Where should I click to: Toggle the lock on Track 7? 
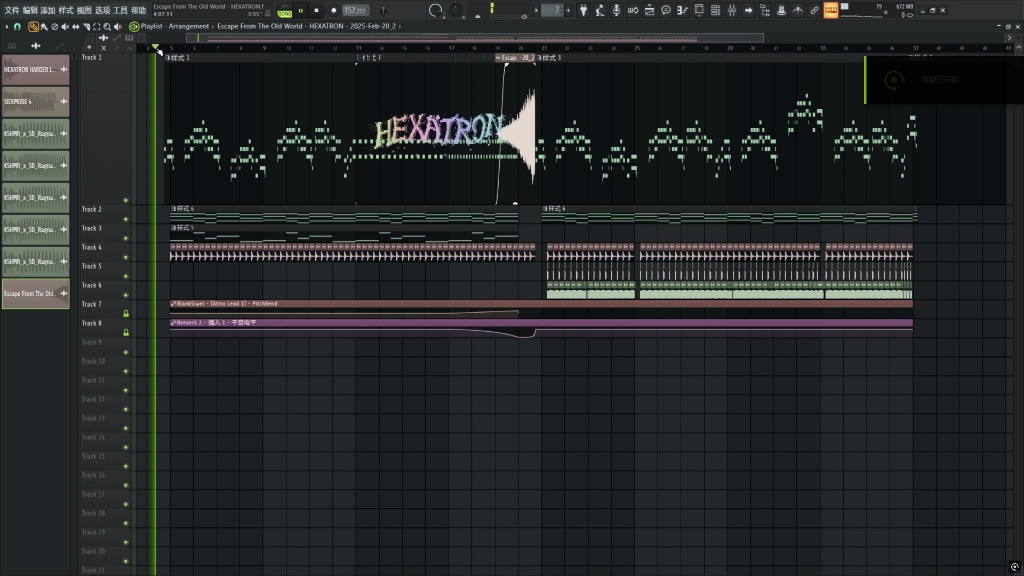click(x=125, y=313)
